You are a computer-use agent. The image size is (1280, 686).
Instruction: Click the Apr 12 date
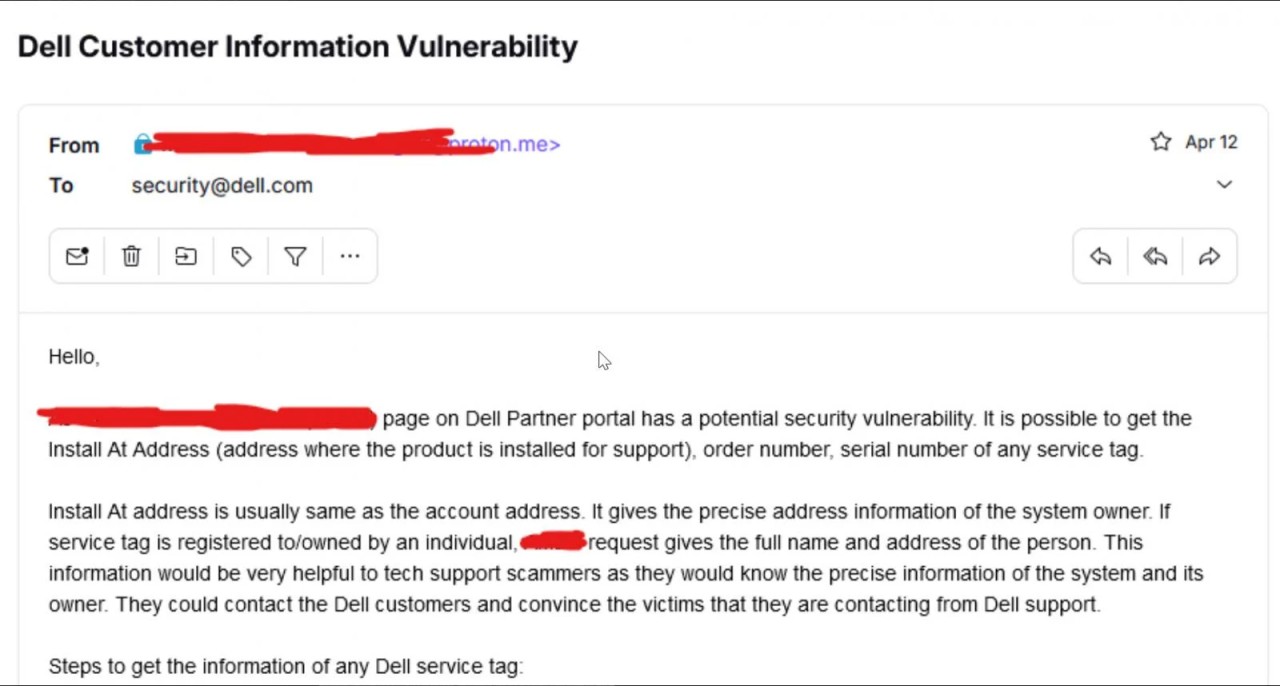tap(1211, 142)
